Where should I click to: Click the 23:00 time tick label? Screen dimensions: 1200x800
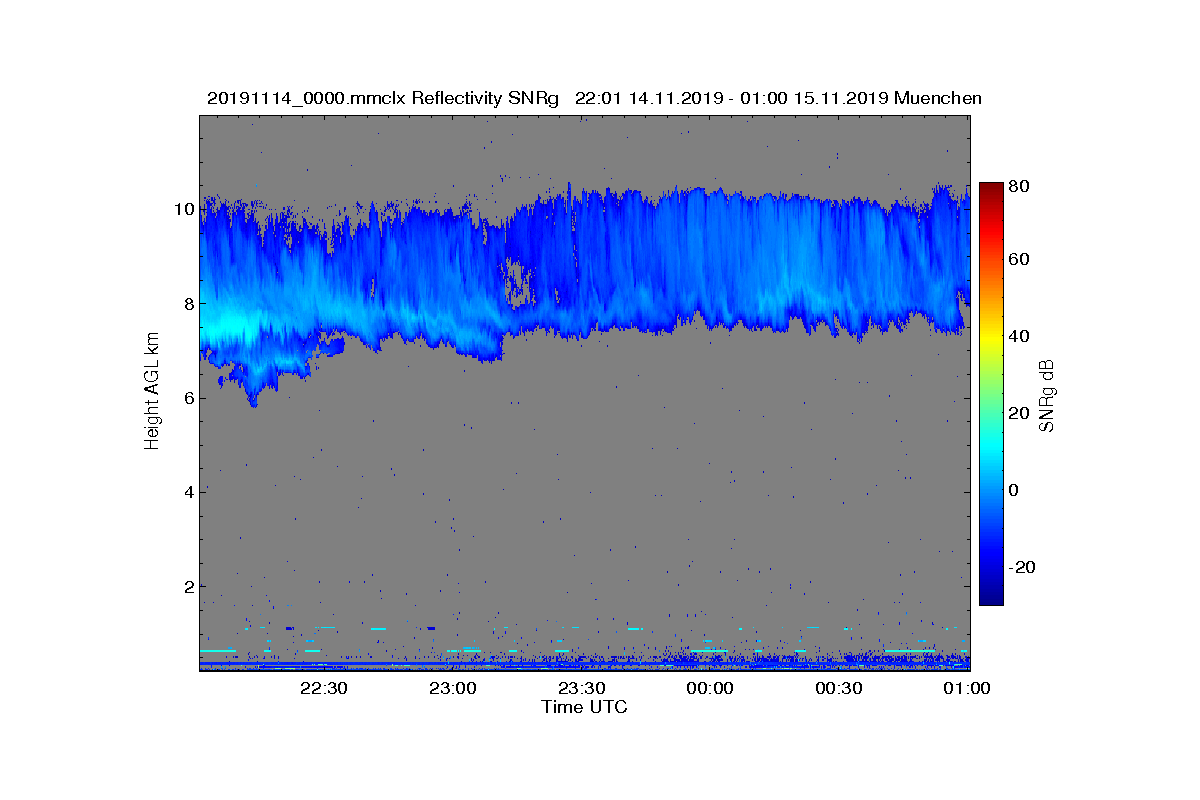[452, 688]
